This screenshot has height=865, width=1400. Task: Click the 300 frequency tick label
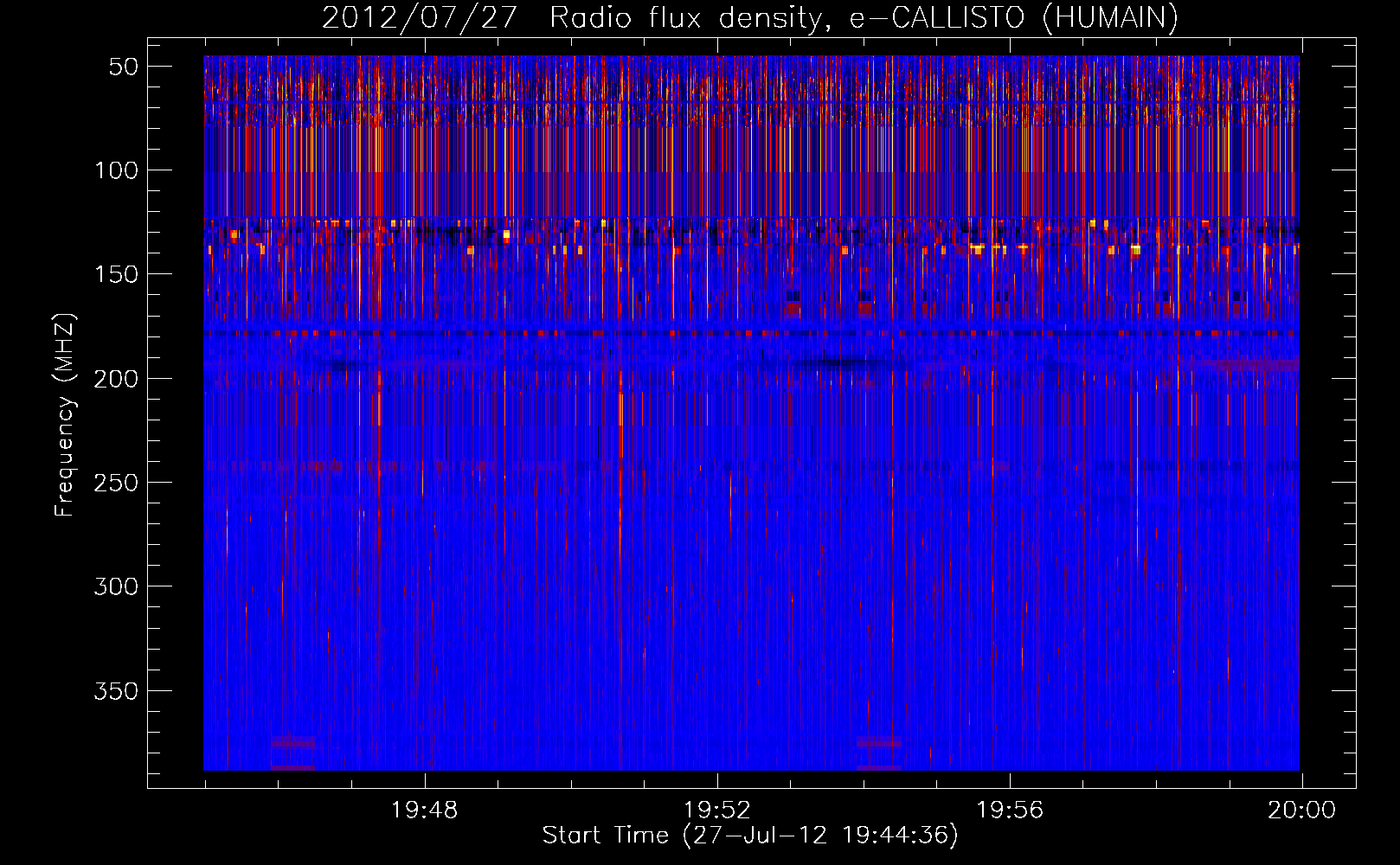point(116,586)
